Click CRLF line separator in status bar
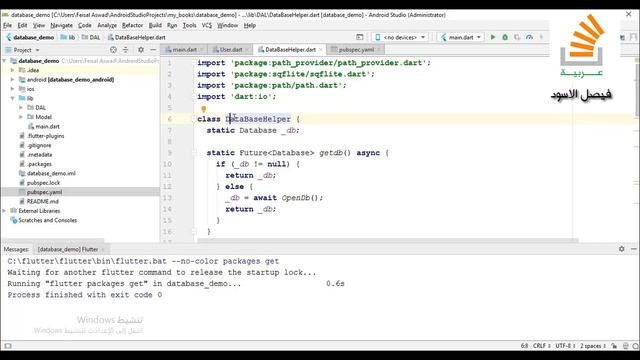 [x=541, y=346]
